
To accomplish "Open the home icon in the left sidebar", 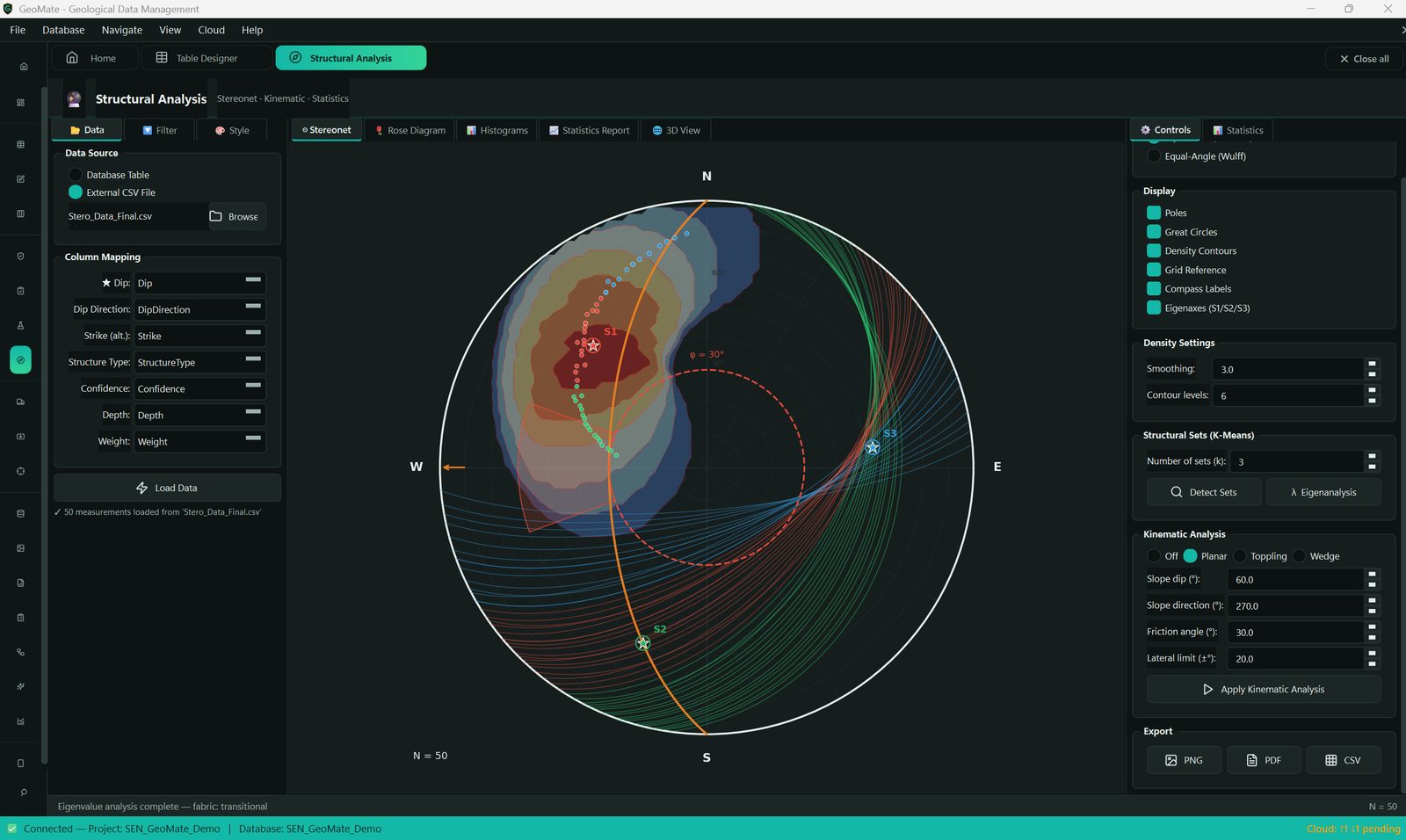I will tap(24, 67).
